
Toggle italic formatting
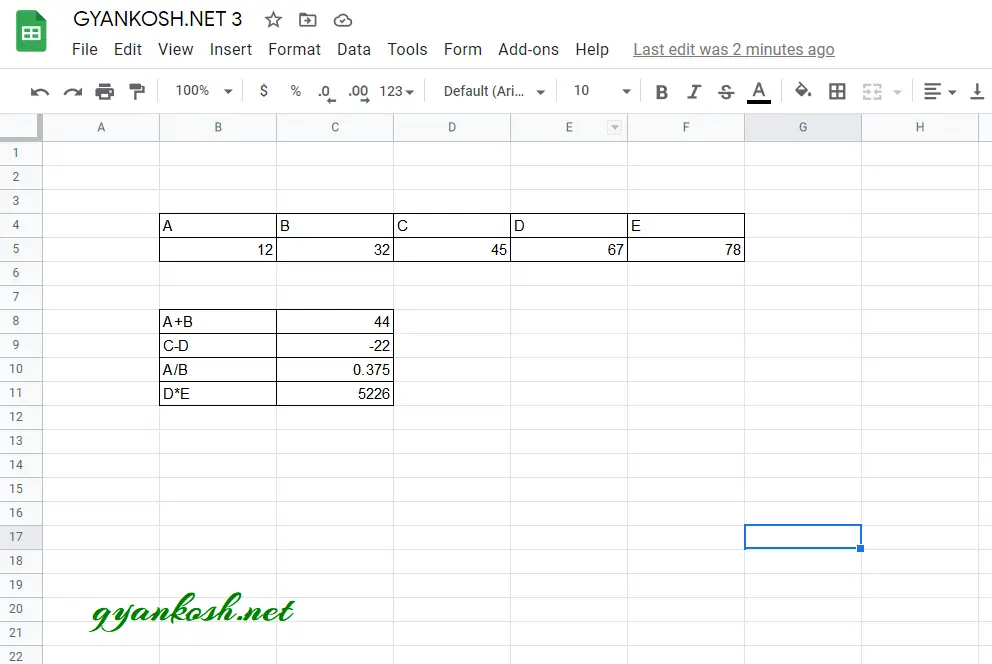[694, 92]
